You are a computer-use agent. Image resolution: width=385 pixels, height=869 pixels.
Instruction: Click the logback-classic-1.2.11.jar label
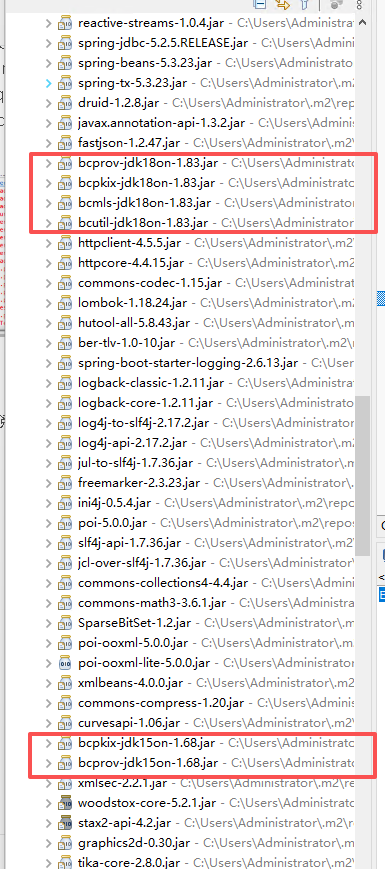(x=151, y=383)
